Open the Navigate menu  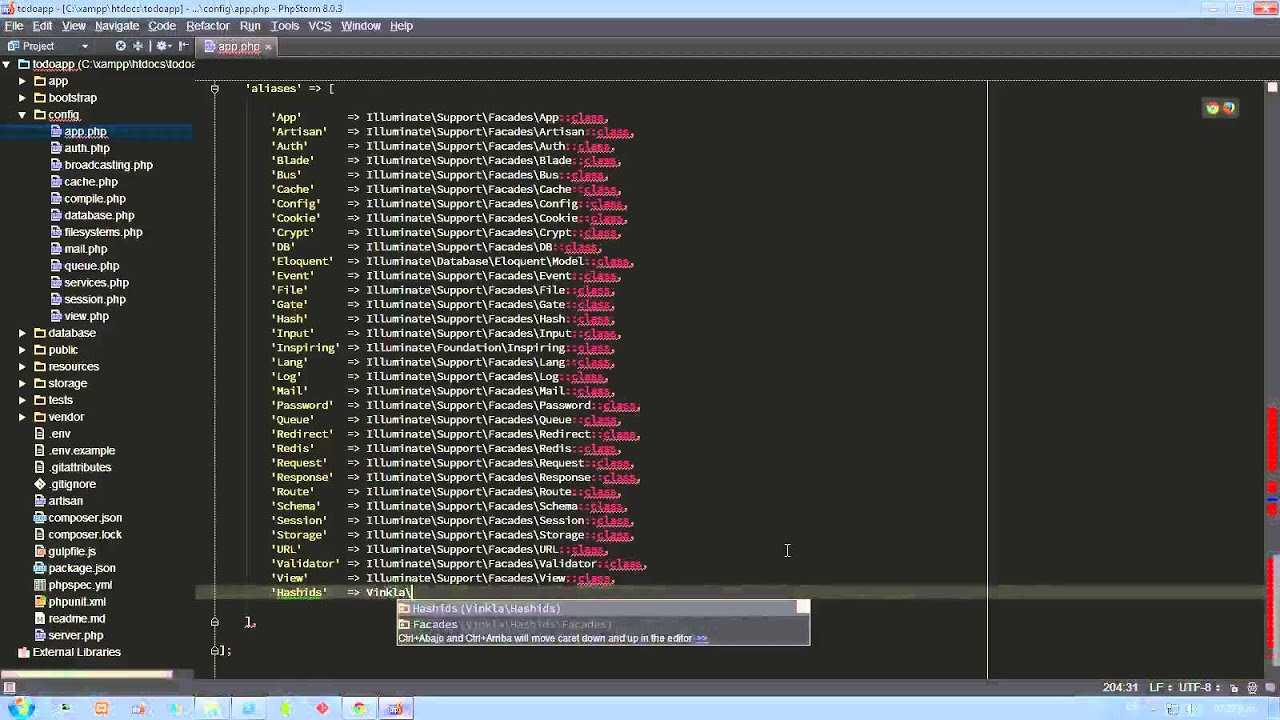(x=117, y=26)
